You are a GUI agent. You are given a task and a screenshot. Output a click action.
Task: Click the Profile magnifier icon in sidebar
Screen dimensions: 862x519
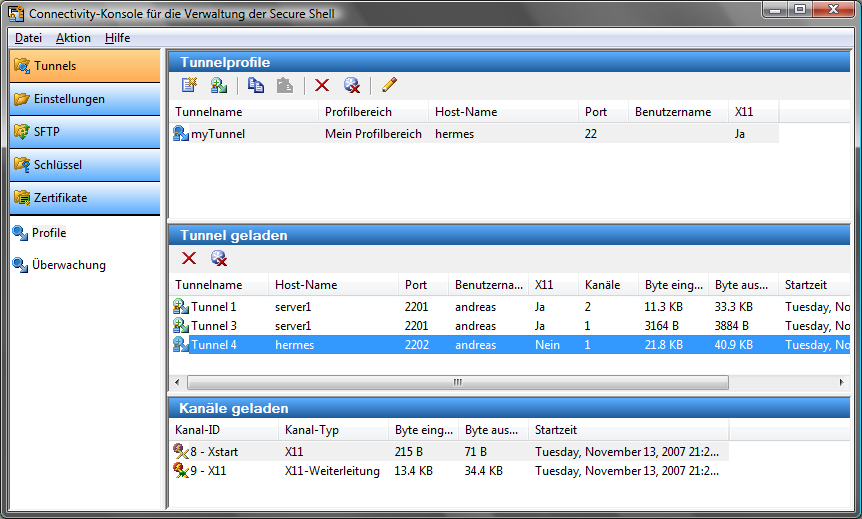(x=20, y=233)
